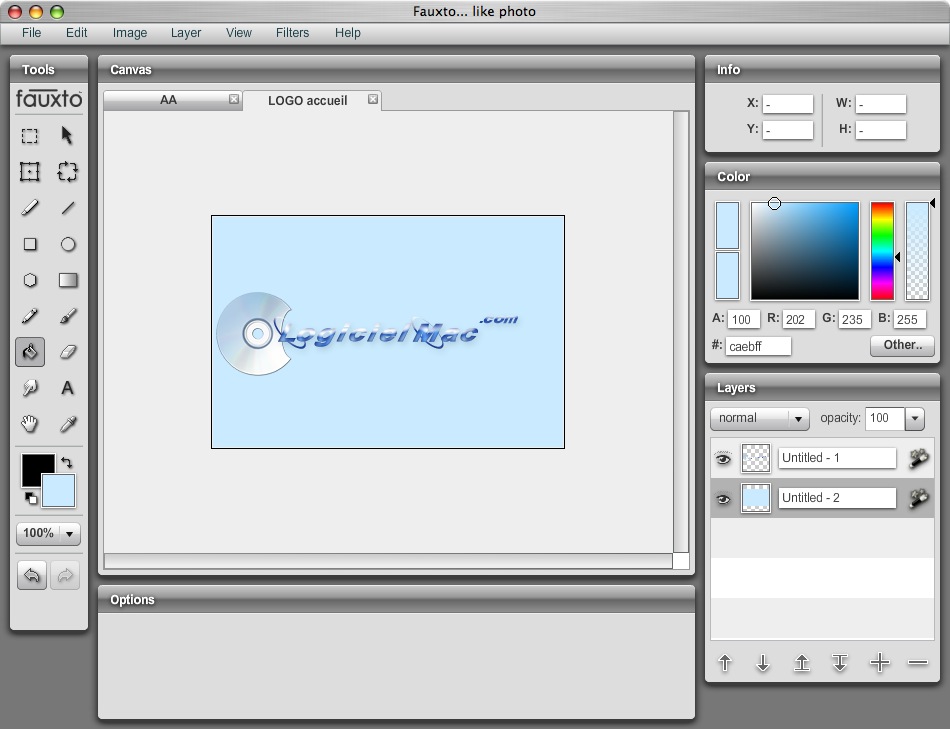This screenshot has height=729, width=950.
Task: Choose the crop tool in Tools panel
Action: (30, 172)
